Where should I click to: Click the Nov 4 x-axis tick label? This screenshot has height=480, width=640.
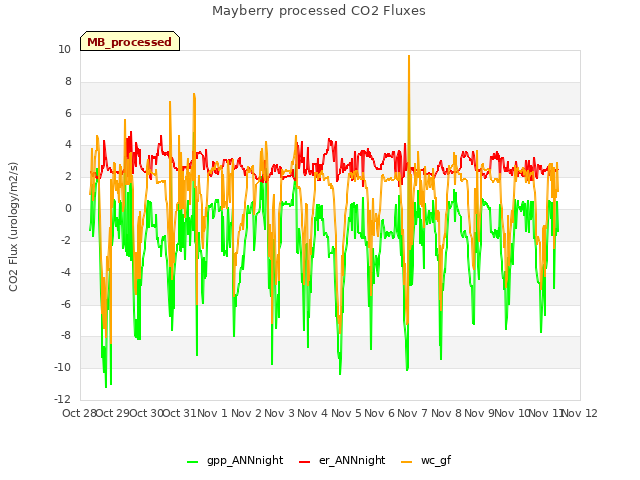[x=312, y=413]
